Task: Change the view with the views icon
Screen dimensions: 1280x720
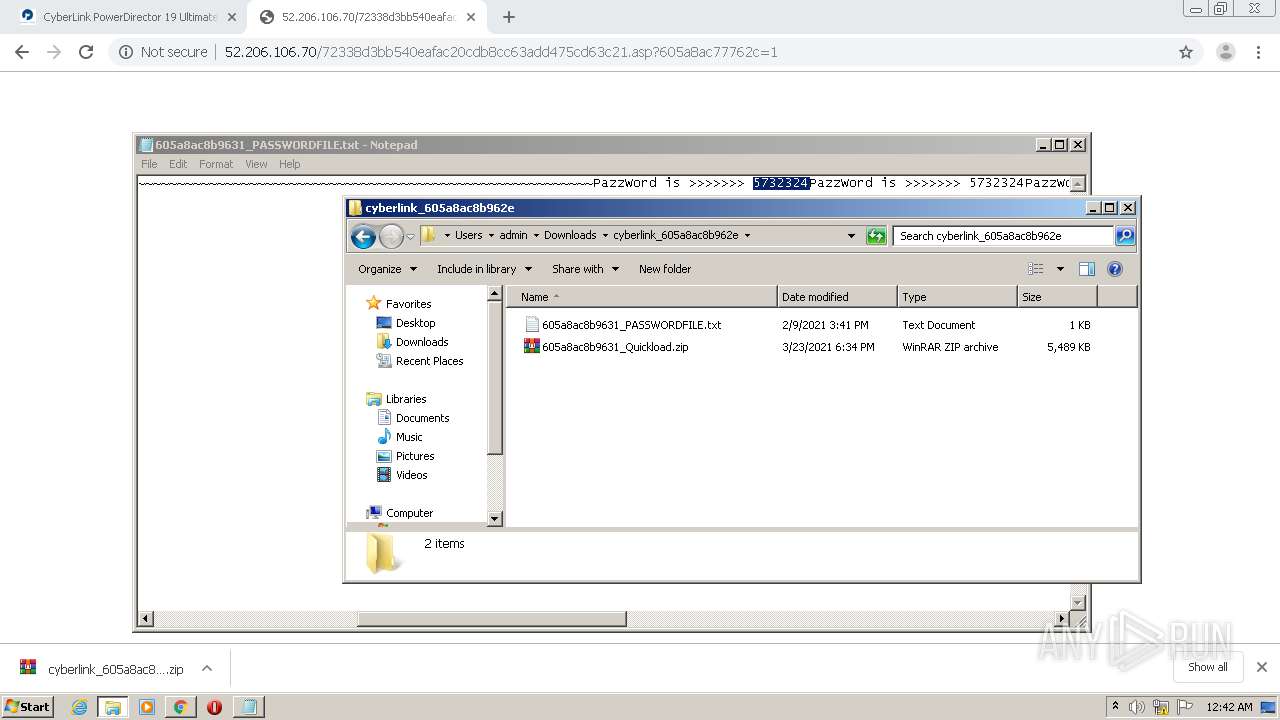Action: click(1036, 269)
